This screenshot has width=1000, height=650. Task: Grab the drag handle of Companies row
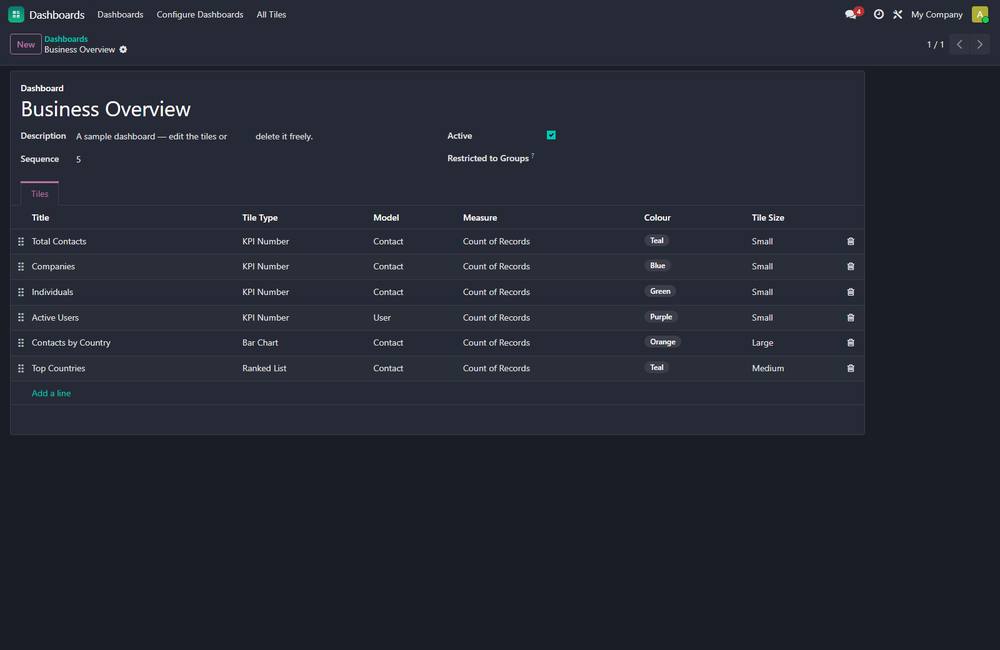click(x=21, y=267)
